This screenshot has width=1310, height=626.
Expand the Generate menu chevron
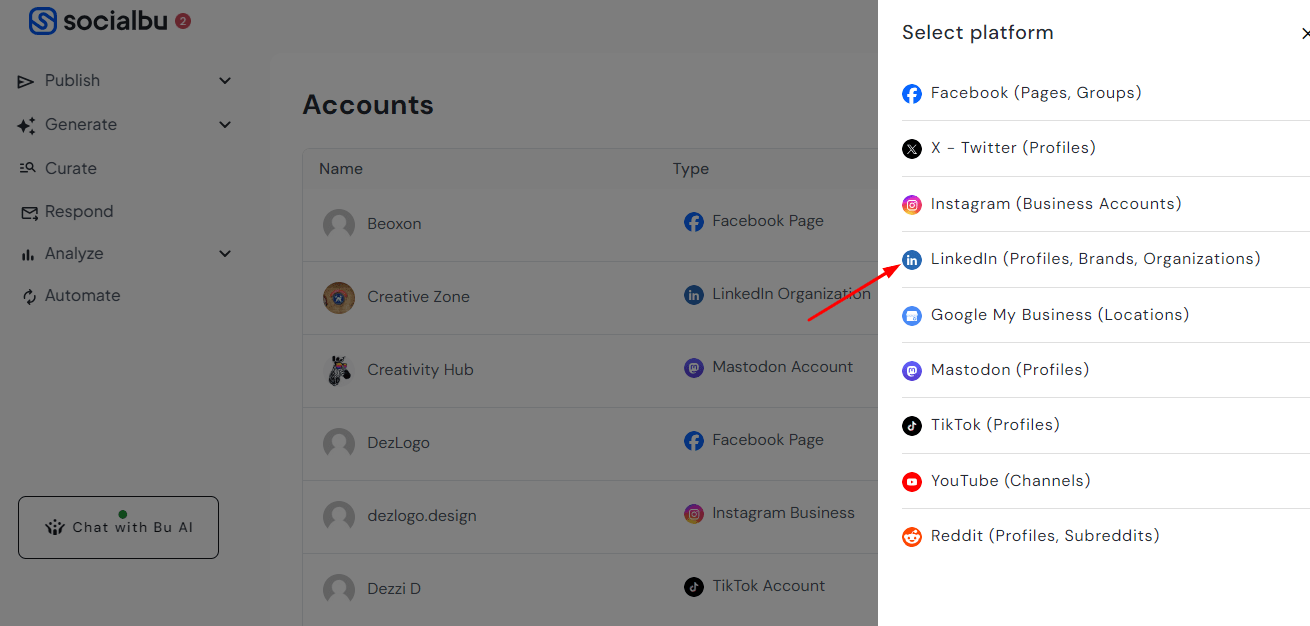click(225, 125)
